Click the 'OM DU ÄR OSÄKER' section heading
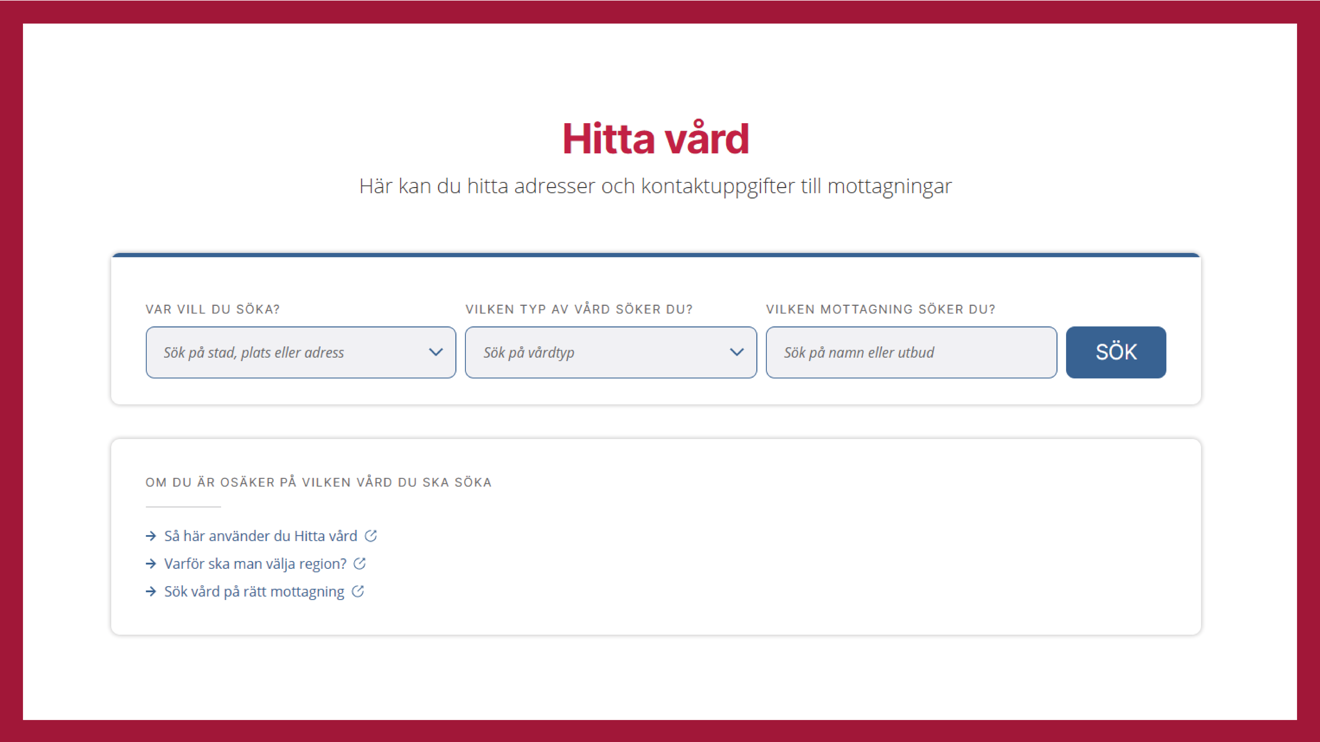1320x742 pixels. (x=318, y=482)
